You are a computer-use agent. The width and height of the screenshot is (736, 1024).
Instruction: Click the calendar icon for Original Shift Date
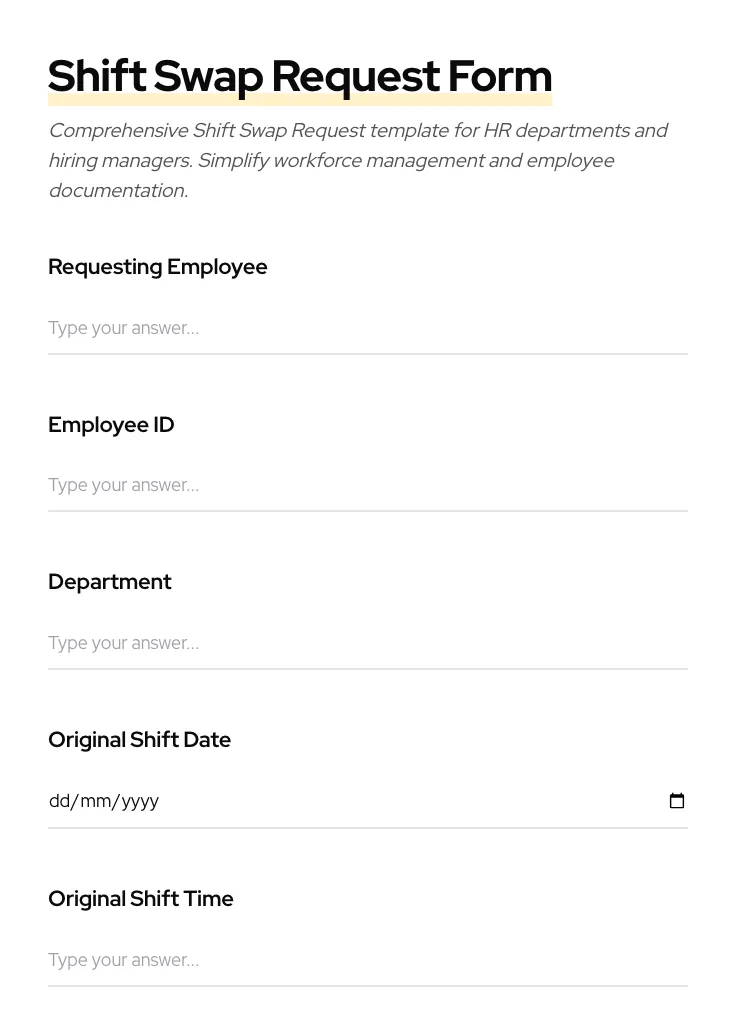pyautogui.click(x=677, y=800)
